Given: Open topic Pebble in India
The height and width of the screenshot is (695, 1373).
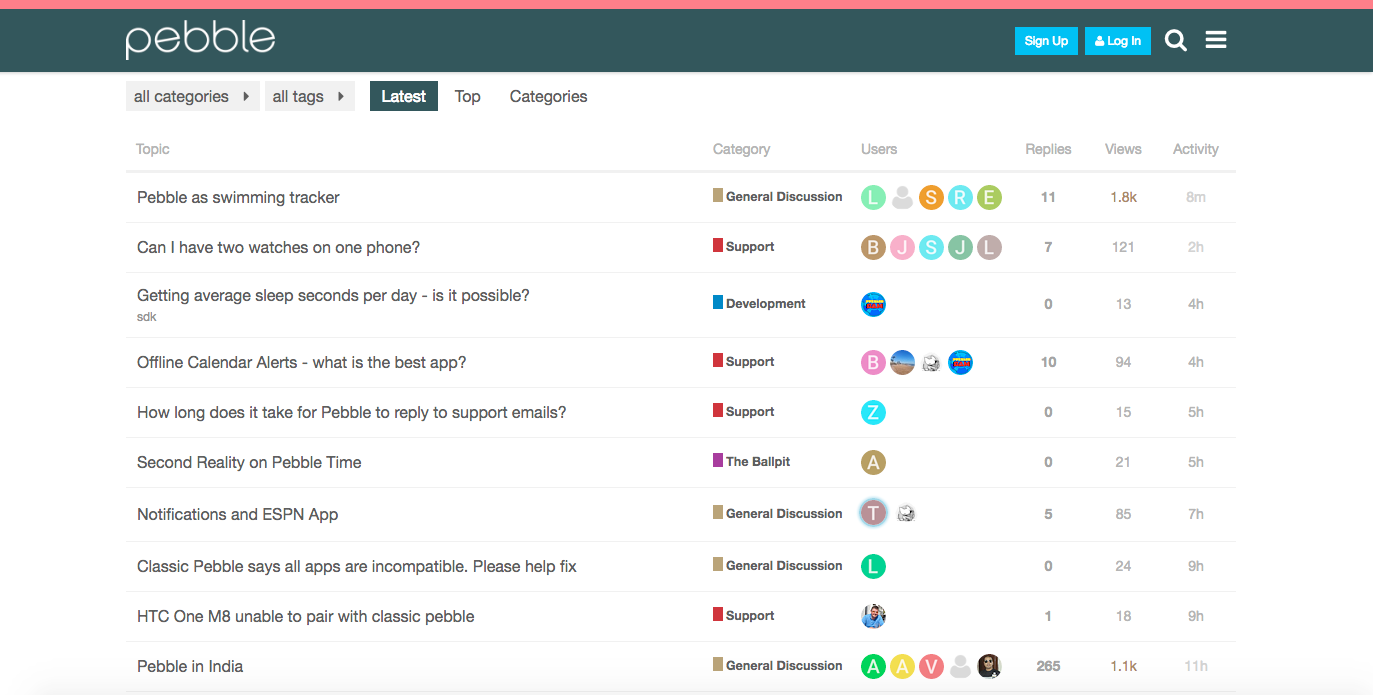Looking at the screenshot, I should tap(190, 666).
